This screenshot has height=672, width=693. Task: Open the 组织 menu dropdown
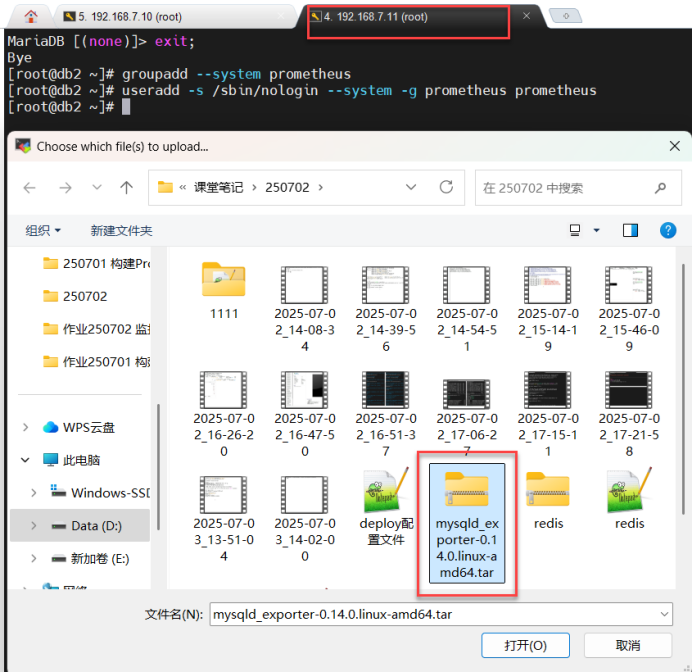coord(43,230)
